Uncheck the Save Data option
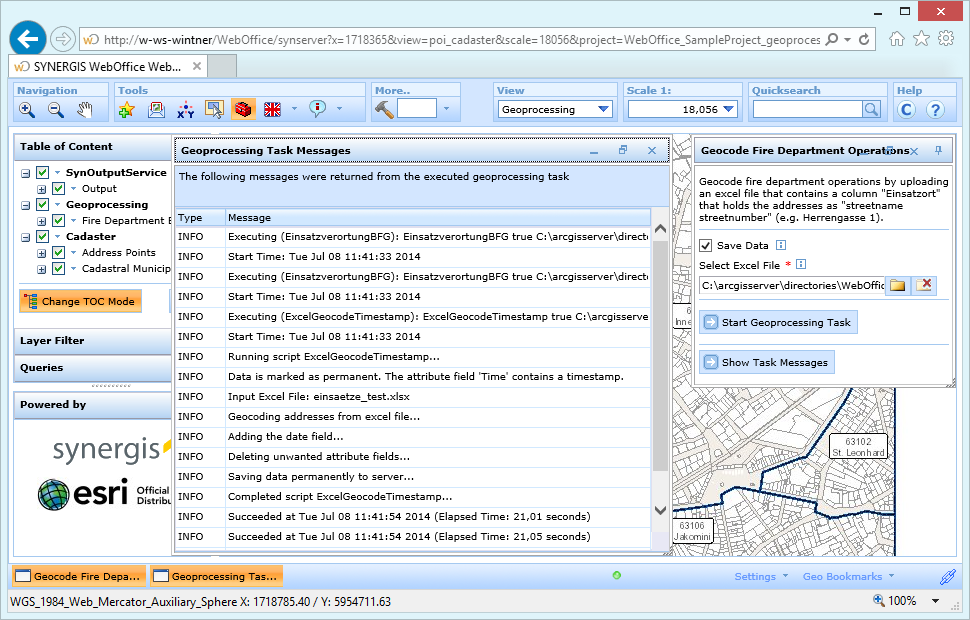The width and height of the screenshot is (970, 620). click(706, 245)
